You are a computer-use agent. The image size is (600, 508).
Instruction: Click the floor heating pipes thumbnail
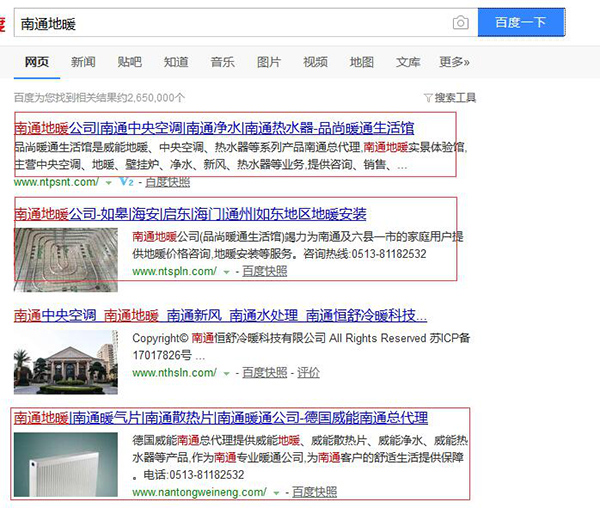[66, 260]
